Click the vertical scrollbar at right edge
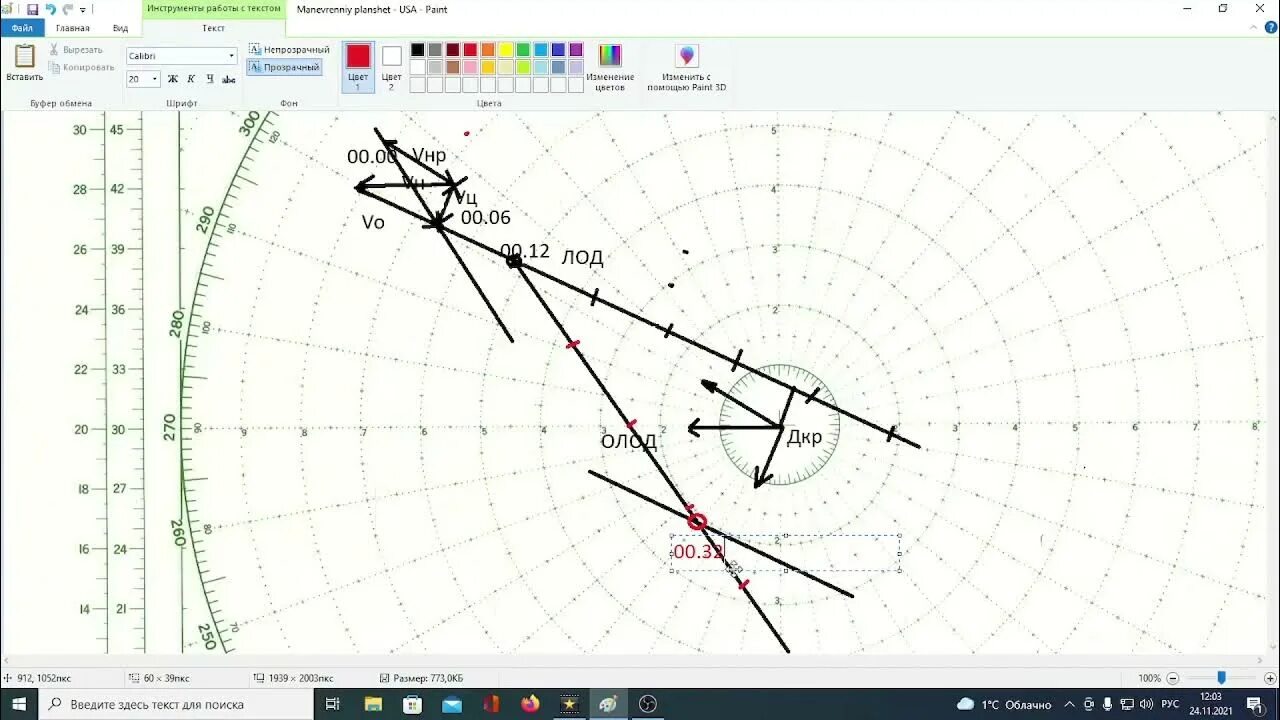The image size is (1280, 720). pos(1271,383)
